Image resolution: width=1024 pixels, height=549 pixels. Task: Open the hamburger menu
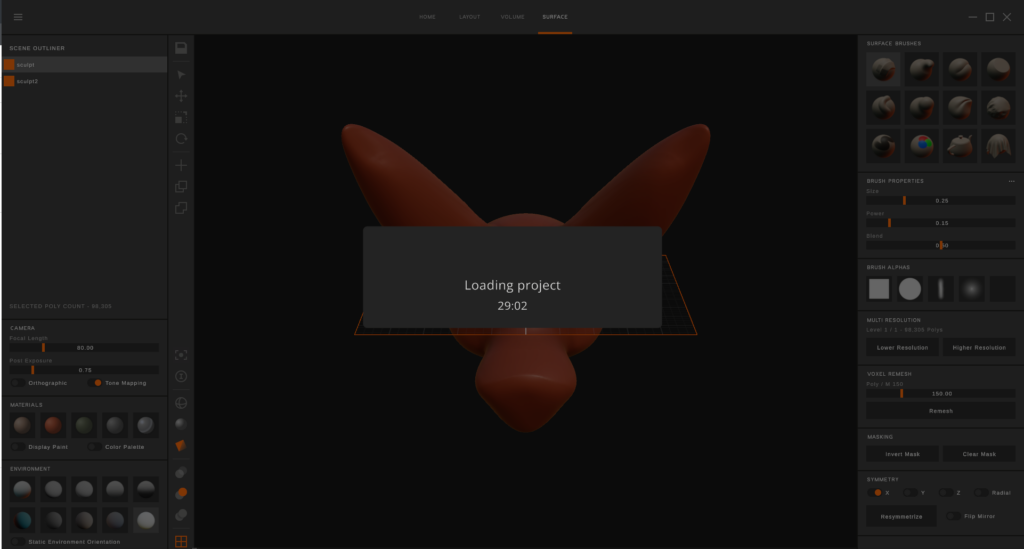(x=18, y=17)
